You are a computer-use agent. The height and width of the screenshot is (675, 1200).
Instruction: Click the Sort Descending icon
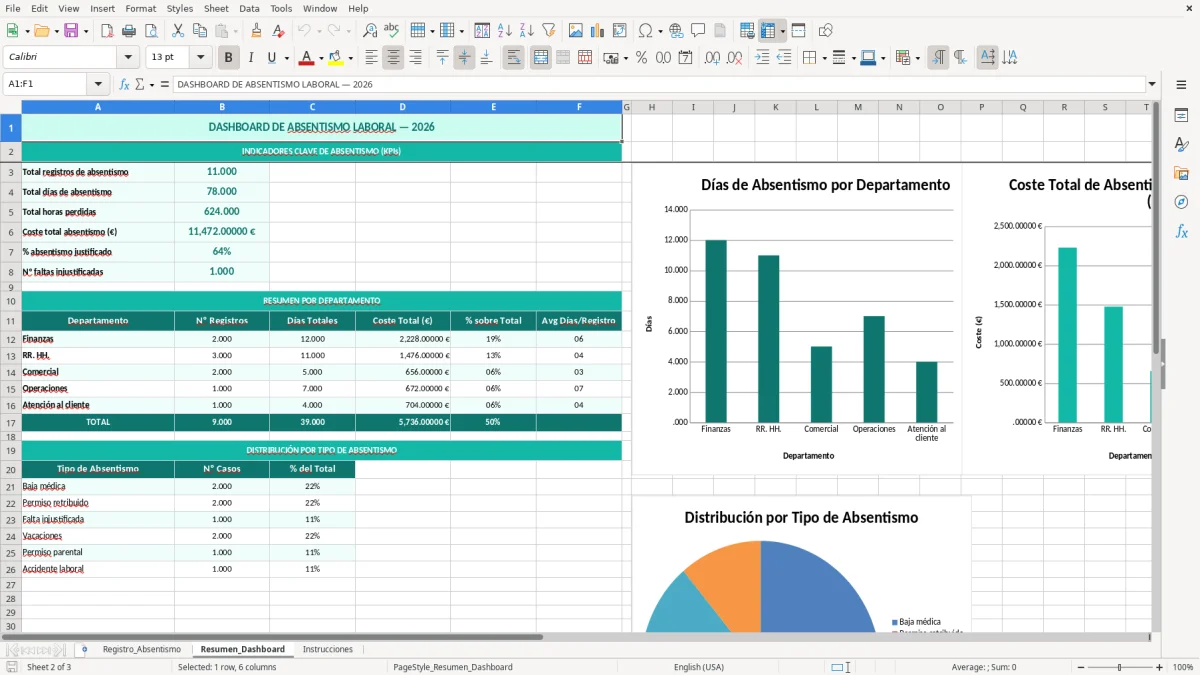(x=526, y=31)
